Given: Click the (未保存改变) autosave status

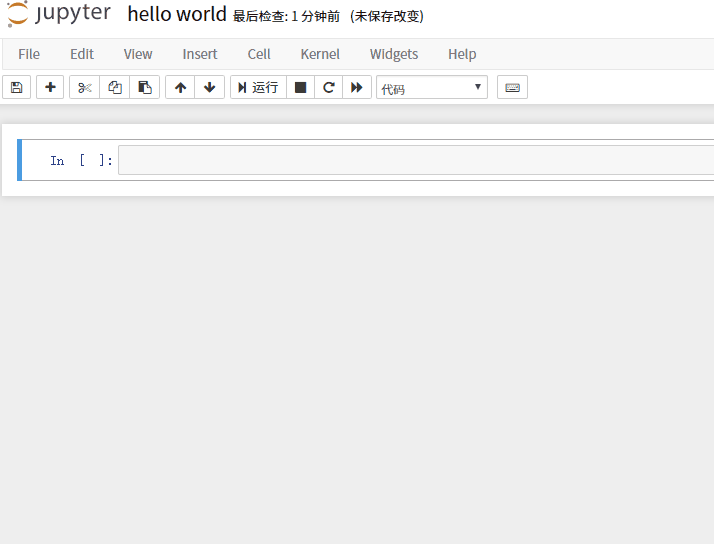Looking at the screenshot, I should [387, 16].
